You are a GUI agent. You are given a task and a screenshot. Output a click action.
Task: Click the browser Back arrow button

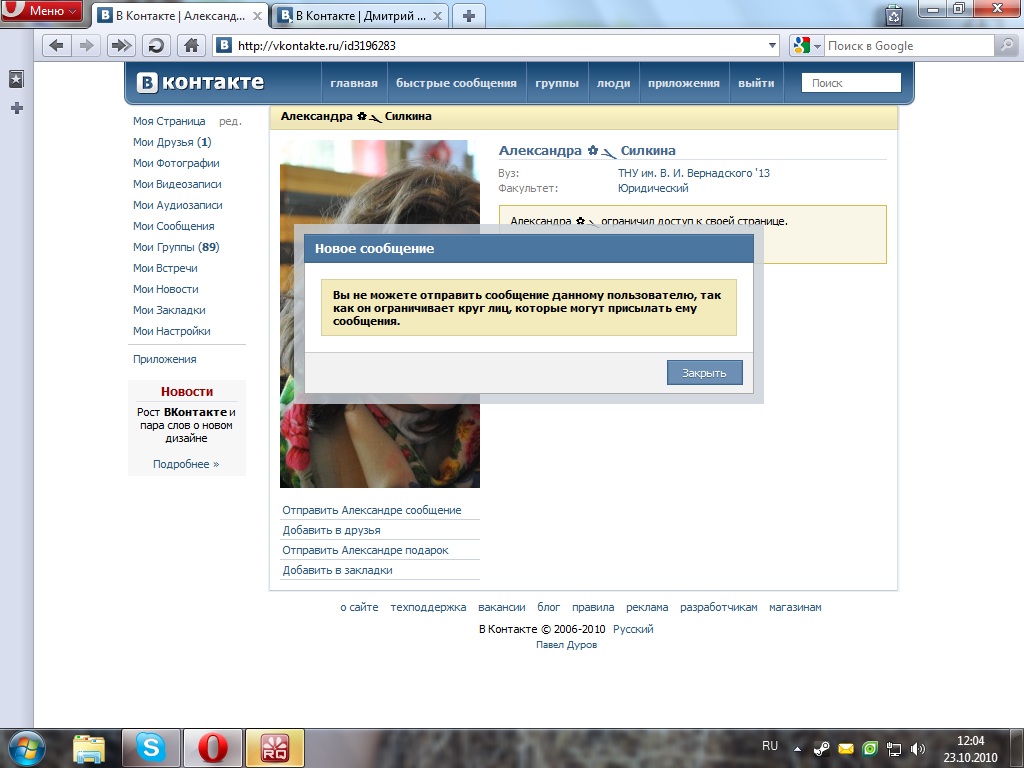pos(57,46)
